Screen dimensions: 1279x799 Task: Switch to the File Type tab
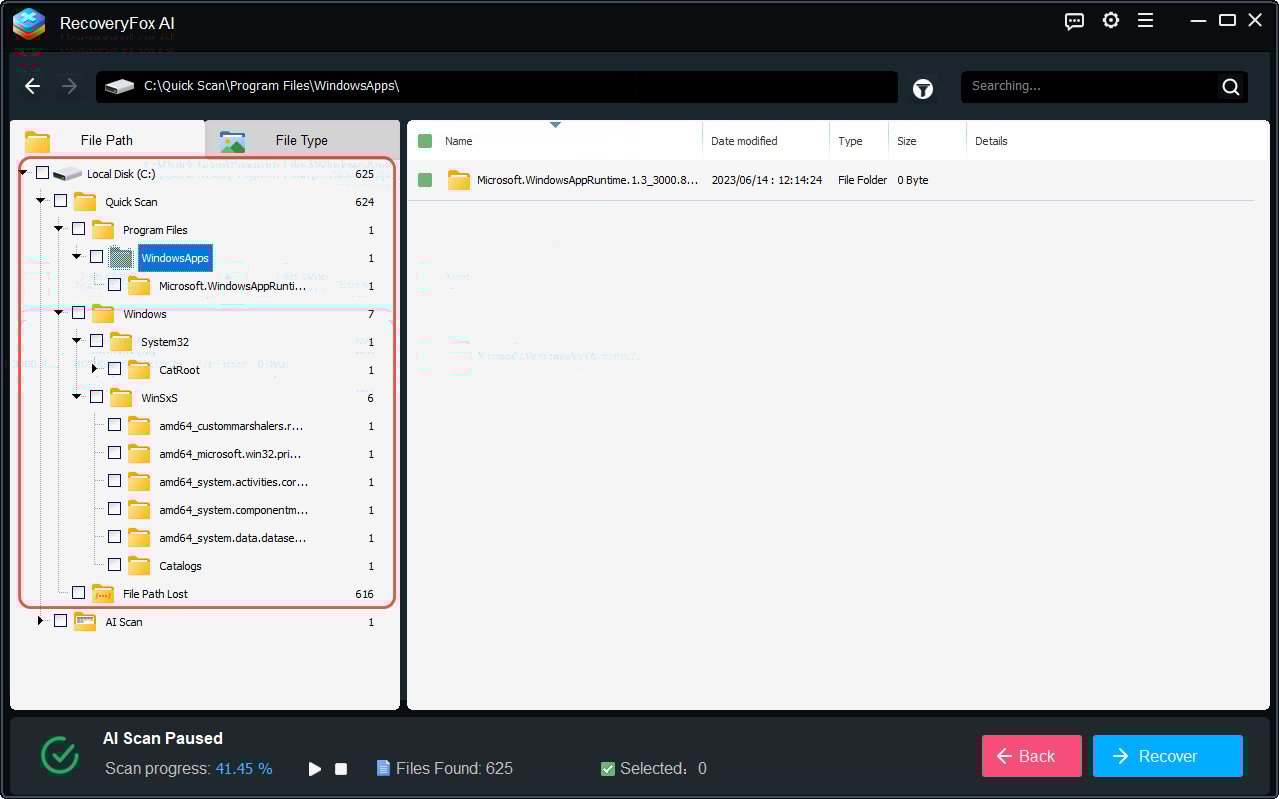(x=302, y=140)
